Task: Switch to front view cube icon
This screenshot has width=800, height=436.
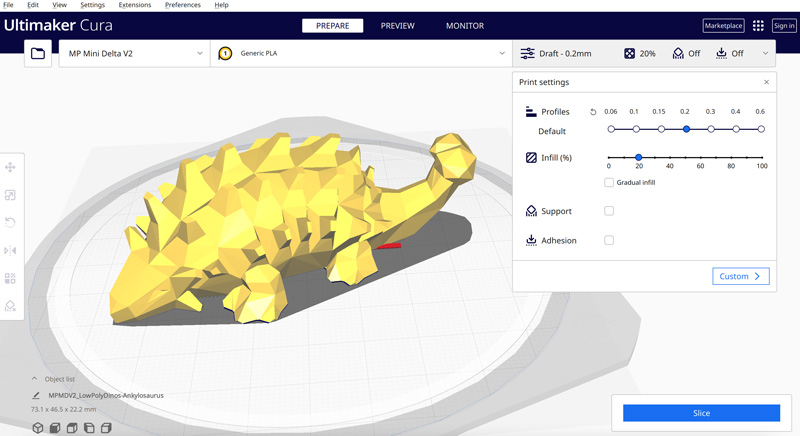Action: [x=55, y=428]
